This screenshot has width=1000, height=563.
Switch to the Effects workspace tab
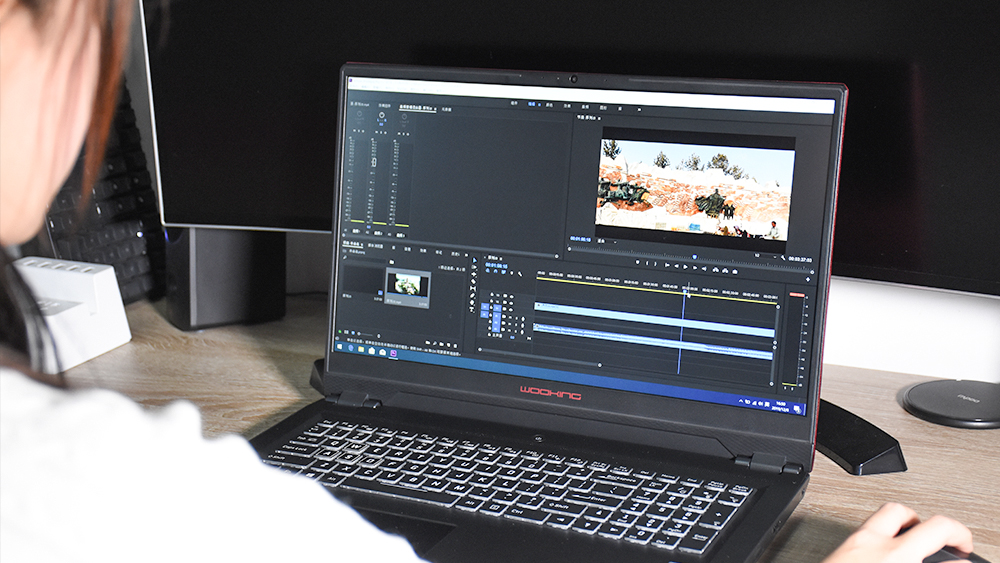[x=567, y=106]
